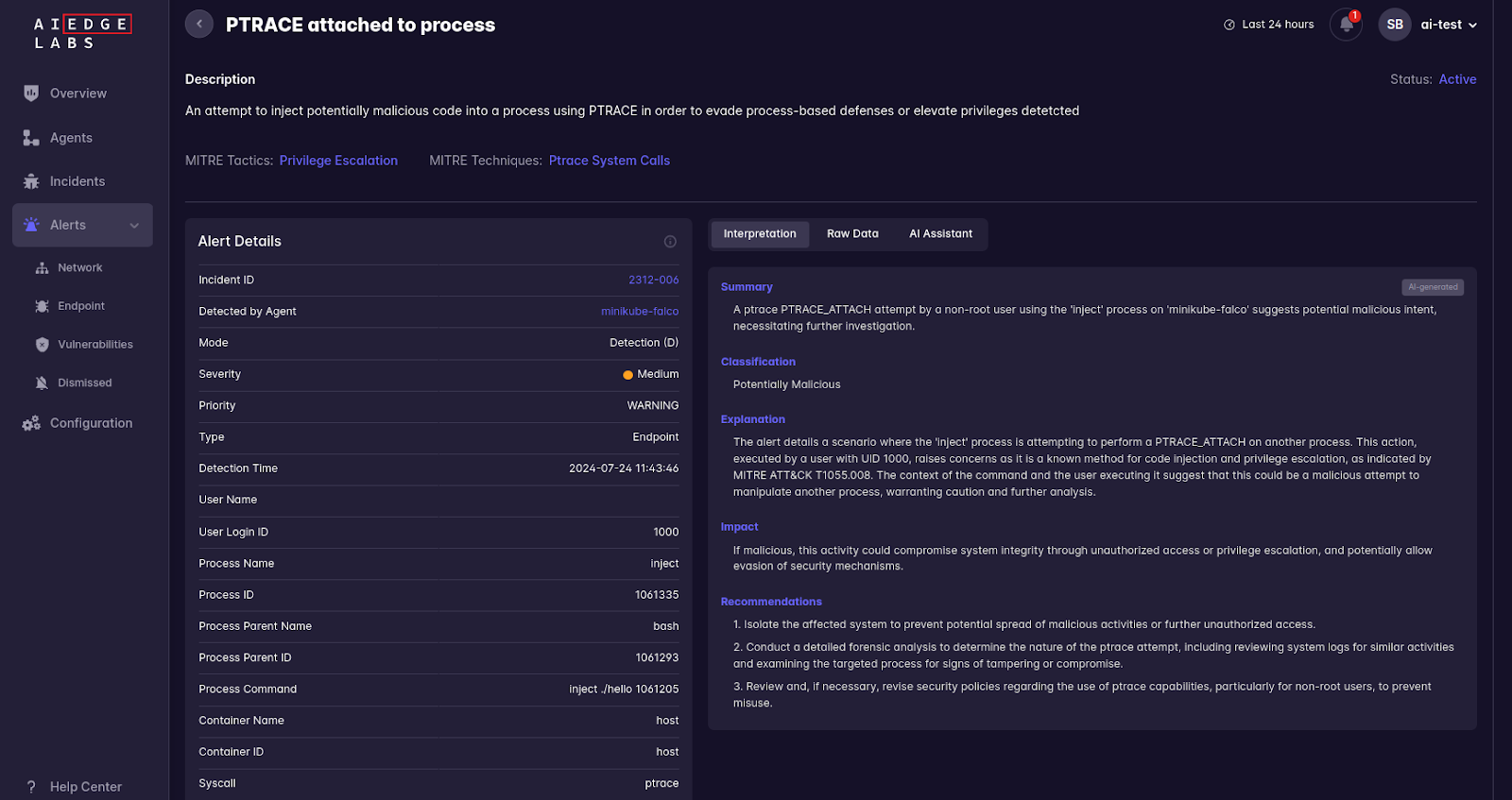
Task: Open the Configuration page
Action: pyautogui.click(x=92, y=423)
